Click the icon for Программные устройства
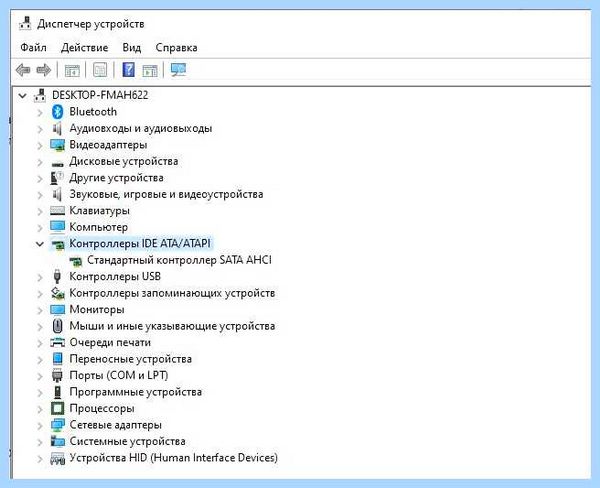Image resolution: width=600 pixels, height=488 pixels. [x=57, y=392]
